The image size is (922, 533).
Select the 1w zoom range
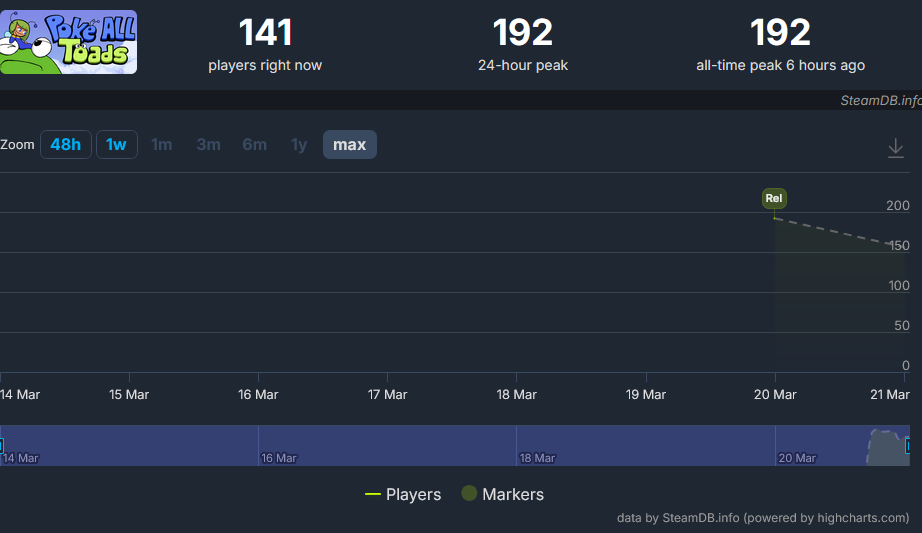116,145
